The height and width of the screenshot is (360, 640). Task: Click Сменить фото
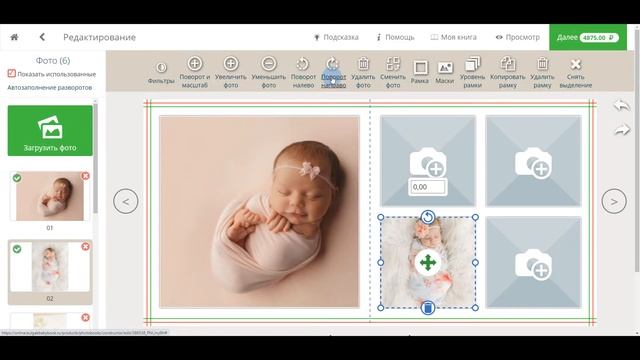tap(393, 72)
